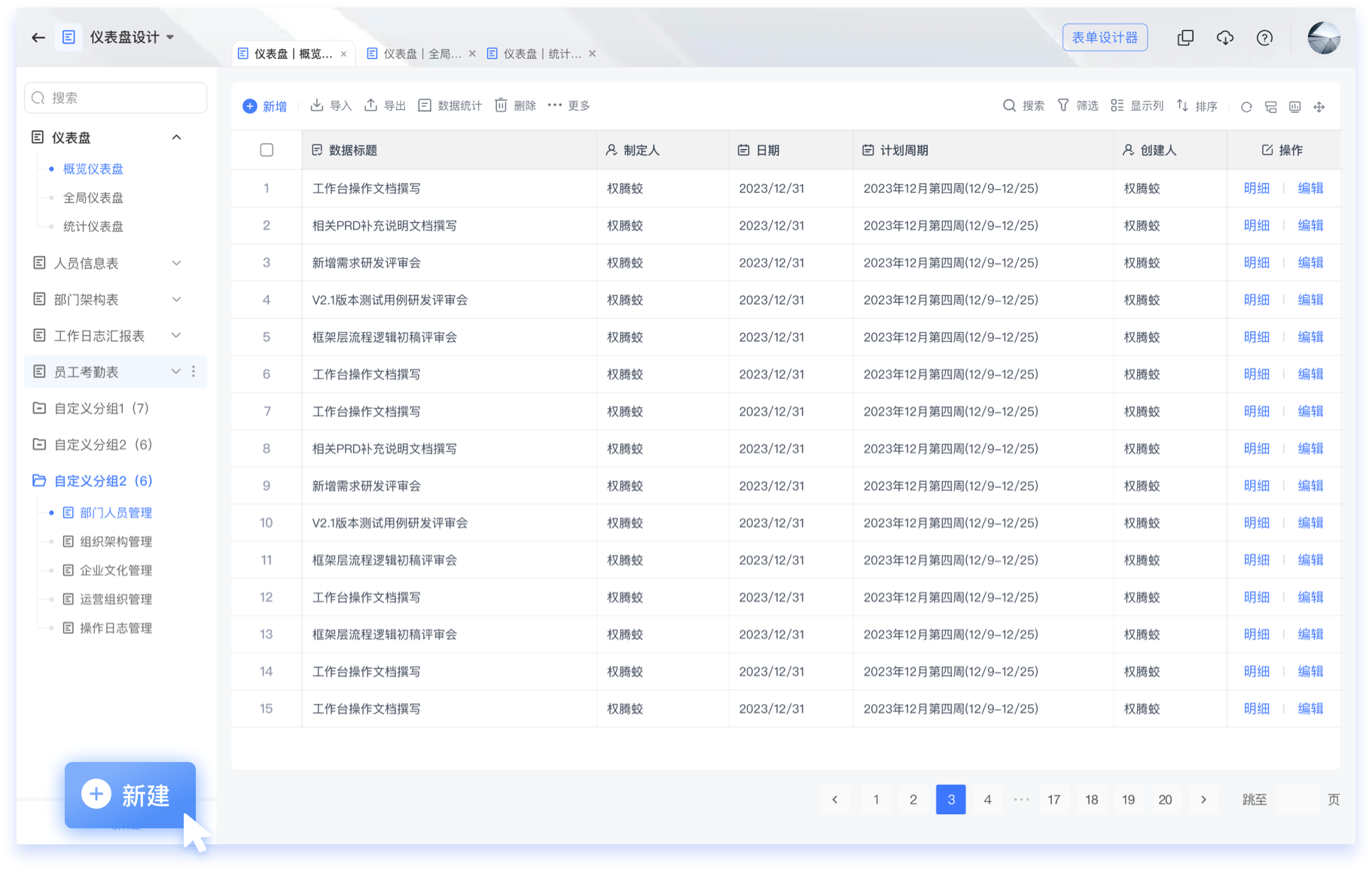Select 全局仪表盘 in the sidebar
This screenshot has width=1372, height=872.
(x=93, y=197)
